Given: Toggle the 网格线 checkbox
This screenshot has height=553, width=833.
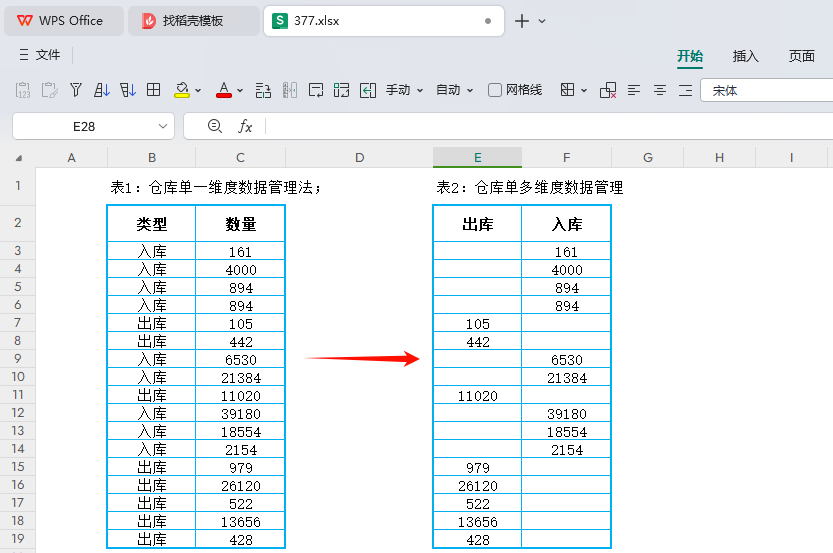Looking at the screenshot, I should tap(495, 90).
